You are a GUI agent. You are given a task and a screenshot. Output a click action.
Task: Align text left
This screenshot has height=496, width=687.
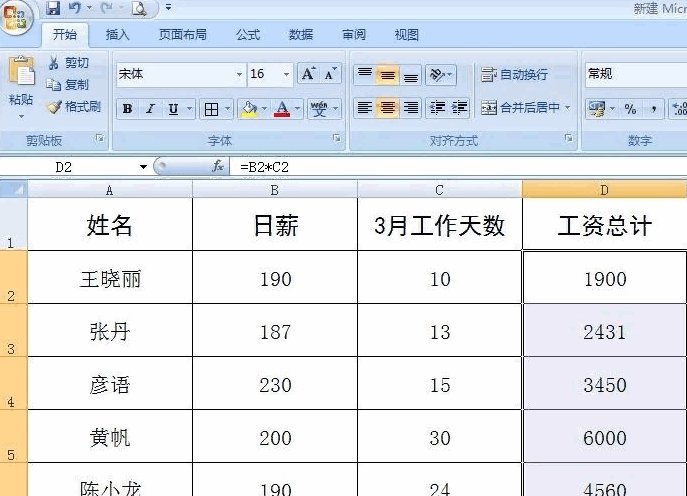click(365, 108)
